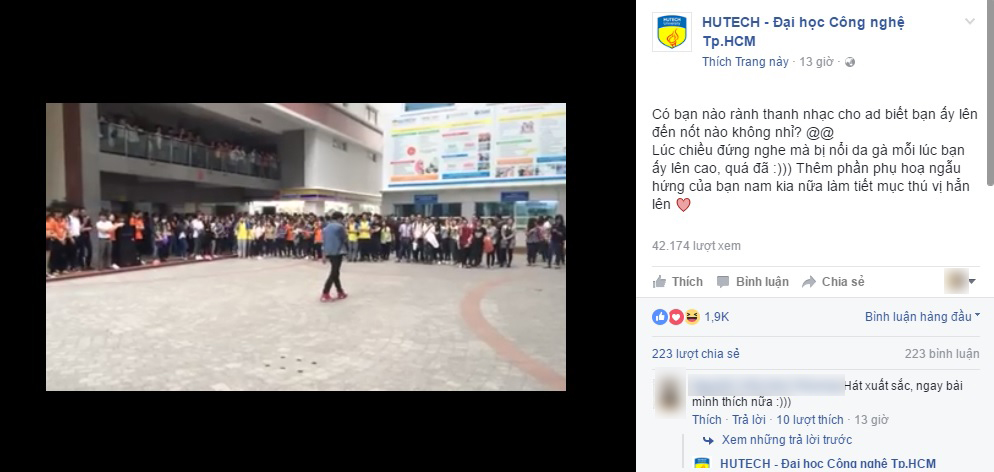
Task: Expand the Bình luận hàng đầu sort dropdown
Action: pyautogui.click(x=922, y=317)
